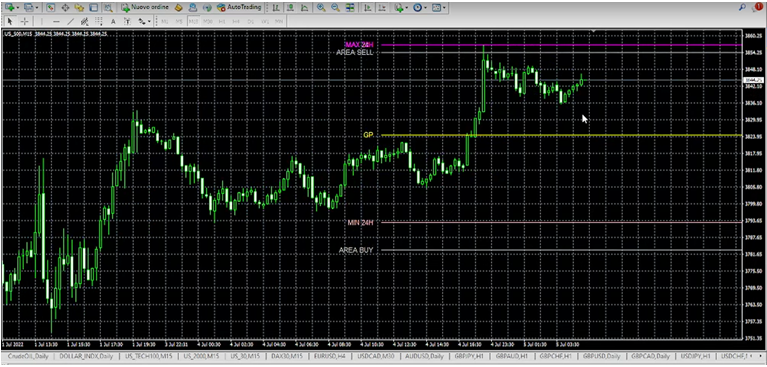This screenshot has height=367, width=767.
Task: Switch timeframe to M15
Action: [193, 21]
